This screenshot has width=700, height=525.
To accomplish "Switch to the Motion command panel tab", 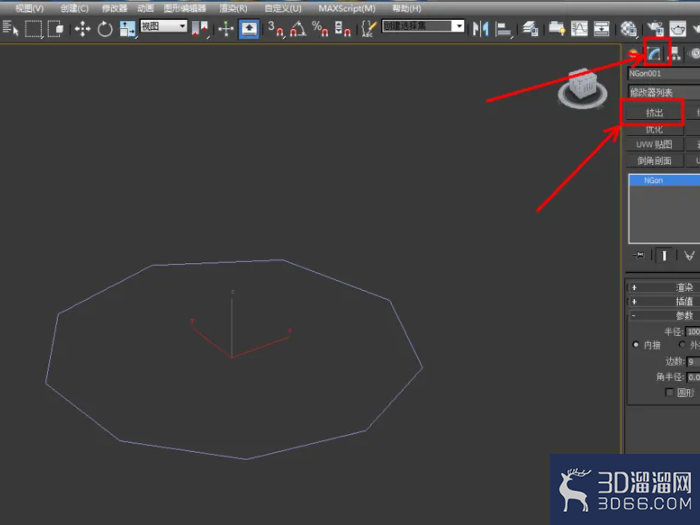I will [x=694, y=54].
